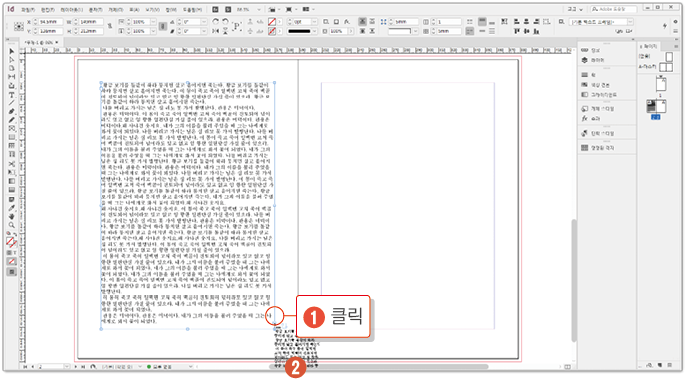685x385 pixels.
Task: Flip the selection vertically
Action: 225,31
